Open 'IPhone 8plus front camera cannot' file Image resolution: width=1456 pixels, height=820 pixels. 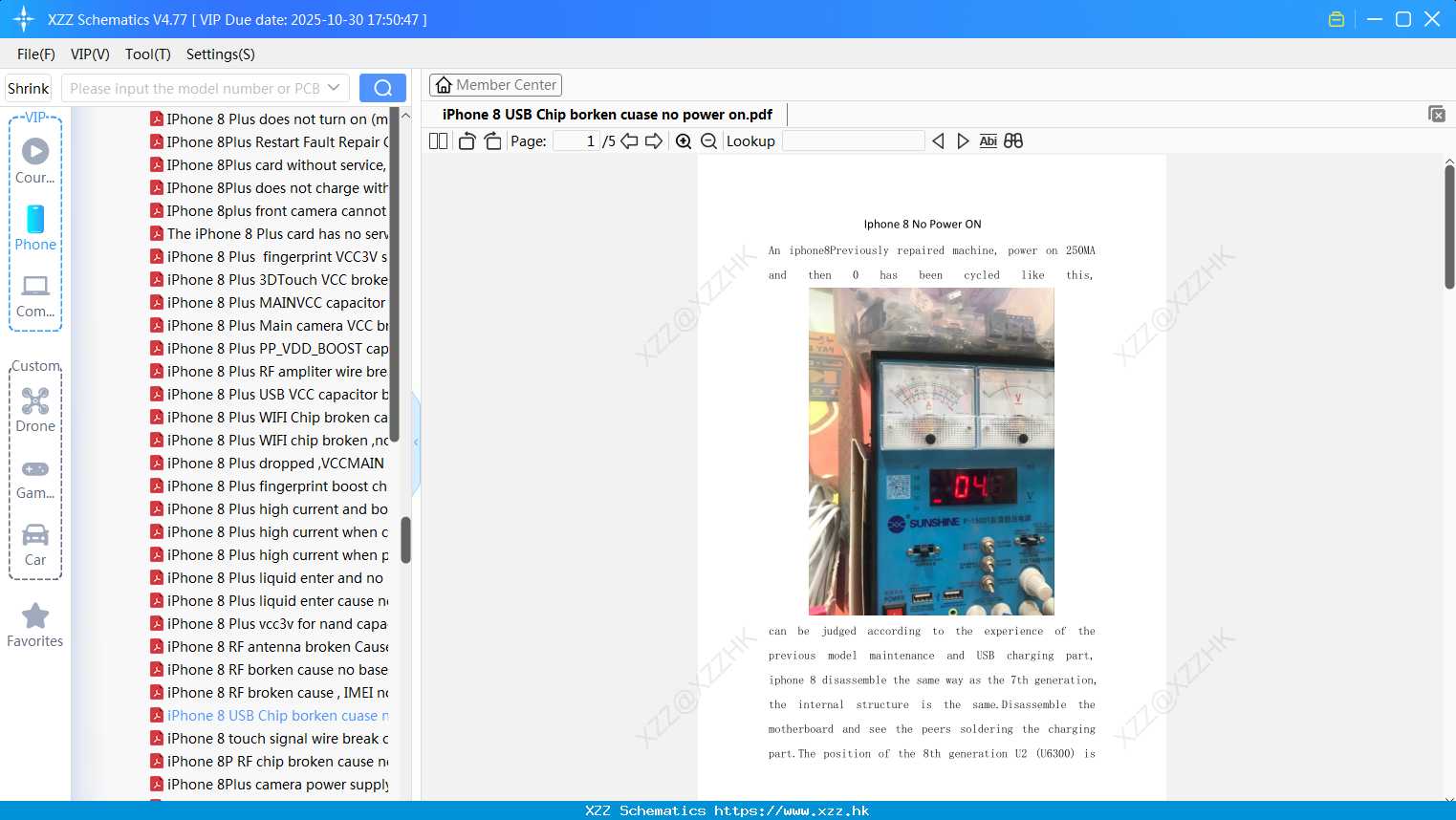(x=270, y=211)
